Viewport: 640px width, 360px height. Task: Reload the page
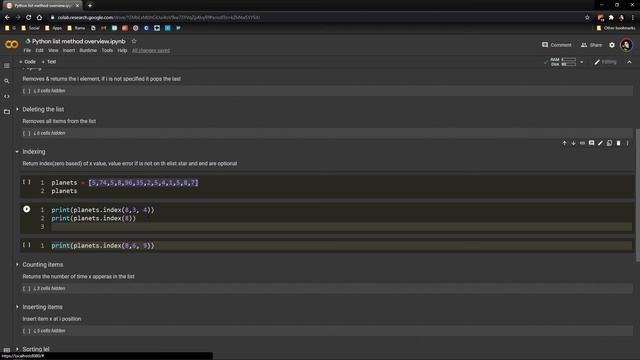[29, 18]
